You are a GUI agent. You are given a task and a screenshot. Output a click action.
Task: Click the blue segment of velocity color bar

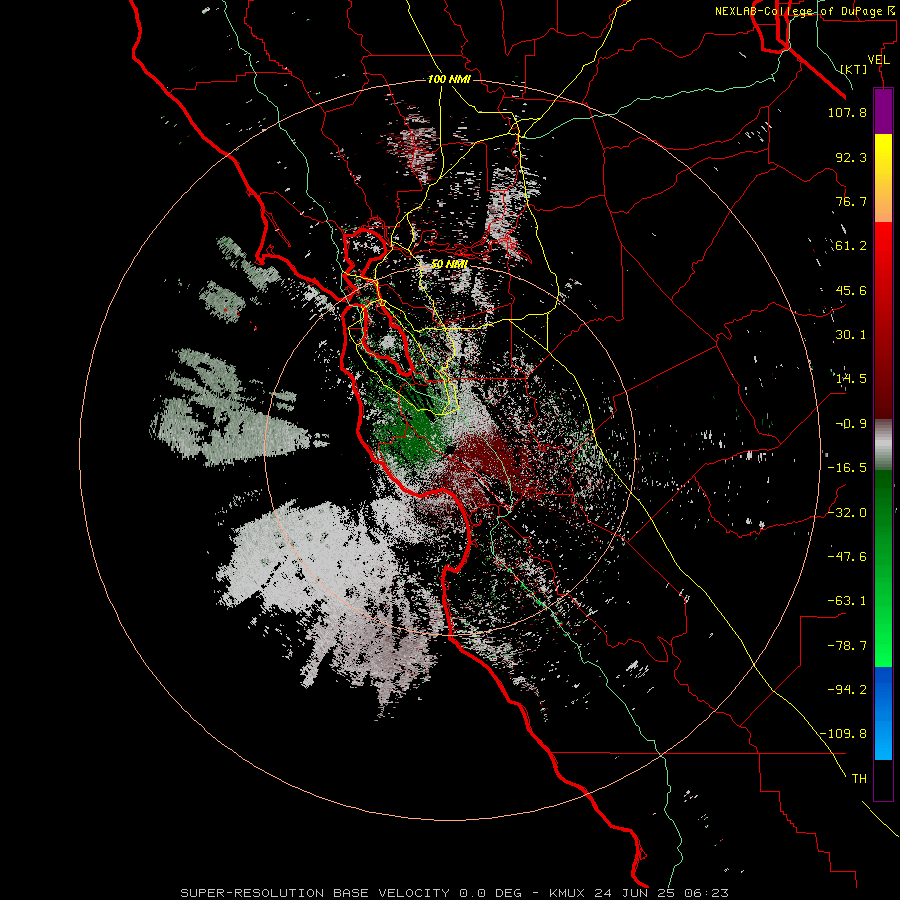point(883,713)
